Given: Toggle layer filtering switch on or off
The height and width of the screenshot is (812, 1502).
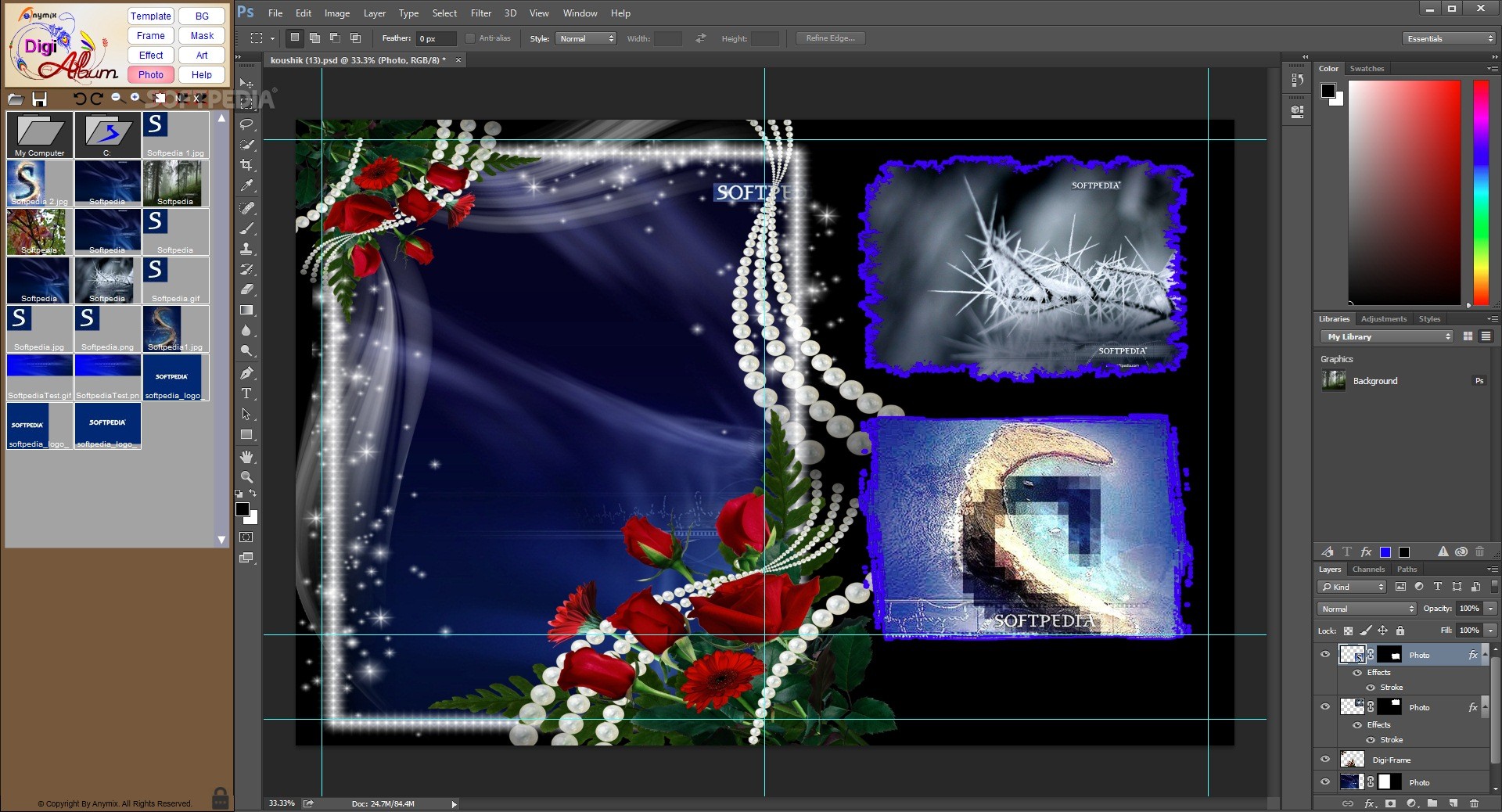Looking at the screenshot, I should click(1494, 586).
